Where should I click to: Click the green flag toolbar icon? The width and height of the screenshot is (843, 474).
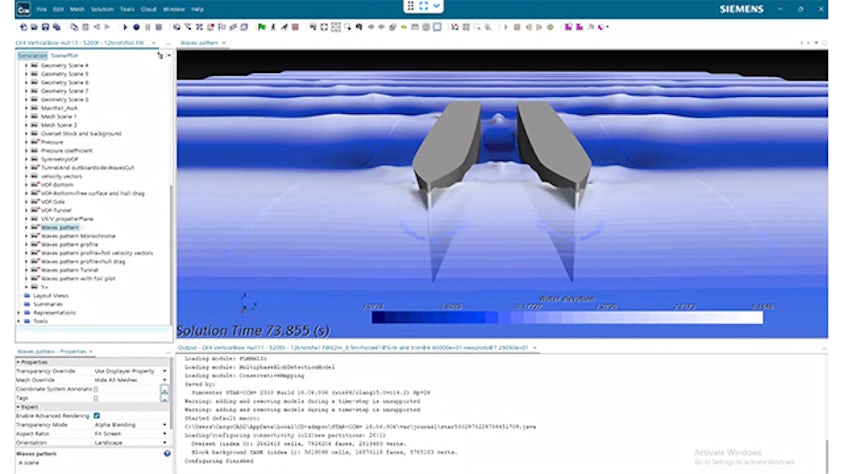coord(262,27)
